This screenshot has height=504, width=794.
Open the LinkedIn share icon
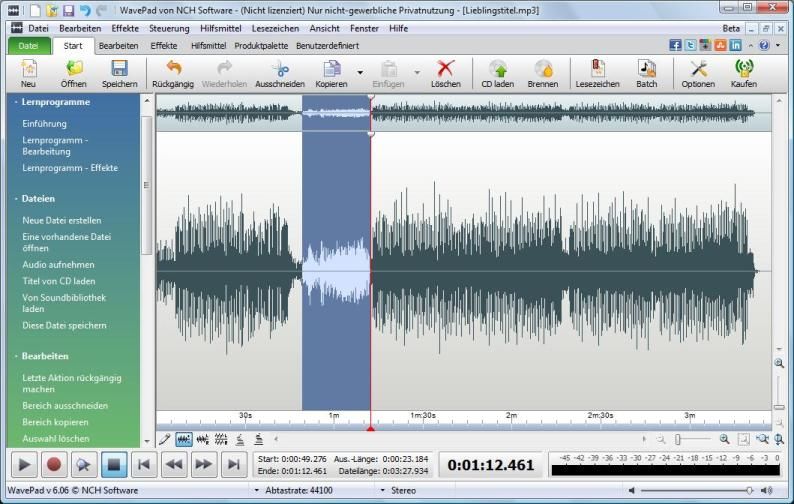735,45
